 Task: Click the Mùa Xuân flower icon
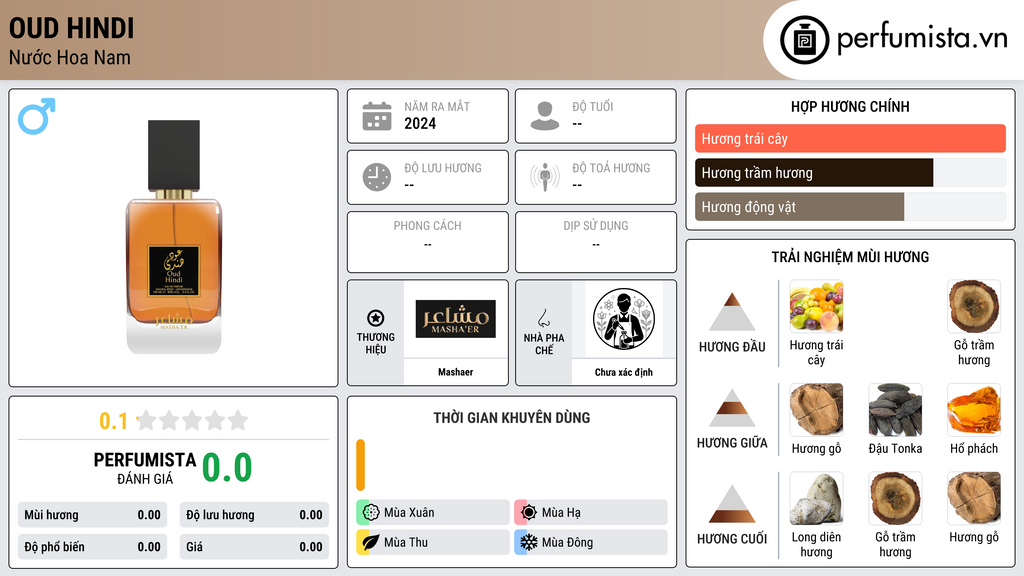[371, 513]
